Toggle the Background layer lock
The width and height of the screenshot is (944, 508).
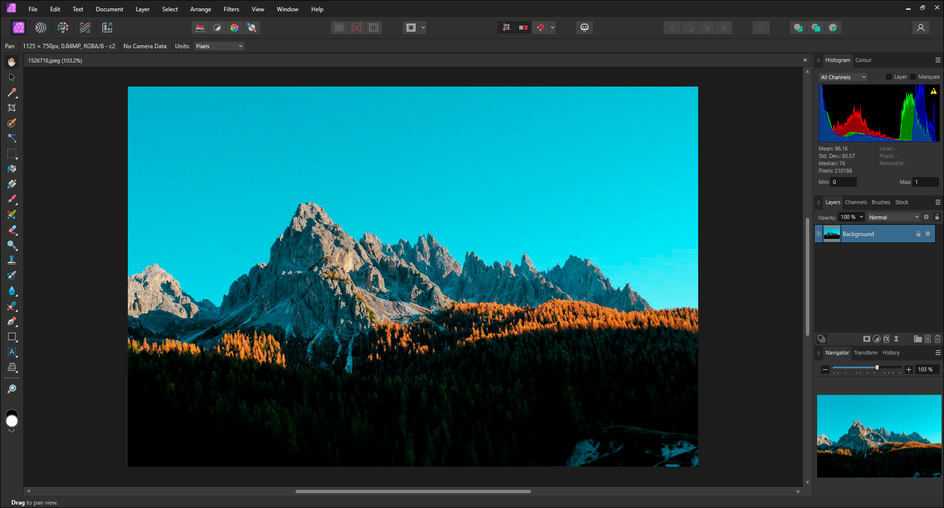(918, 234)
